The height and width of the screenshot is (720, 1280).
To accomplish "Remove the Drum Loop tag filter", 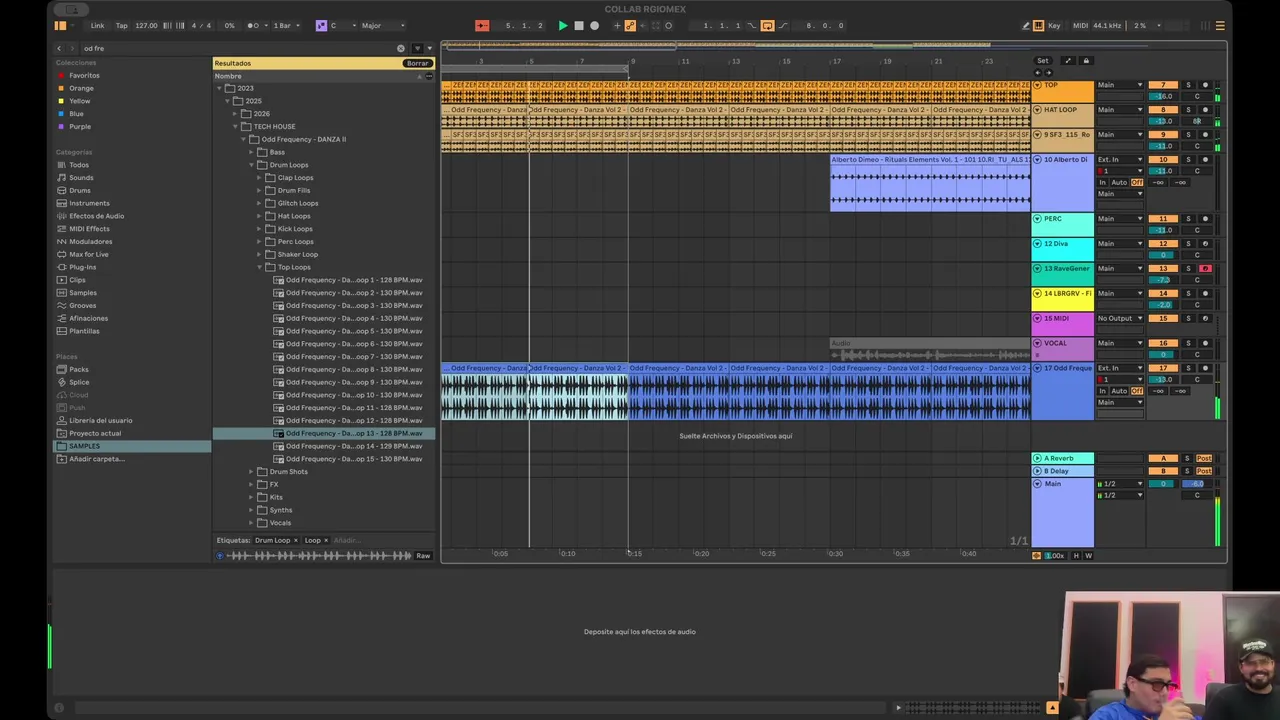I will point(295,540).
